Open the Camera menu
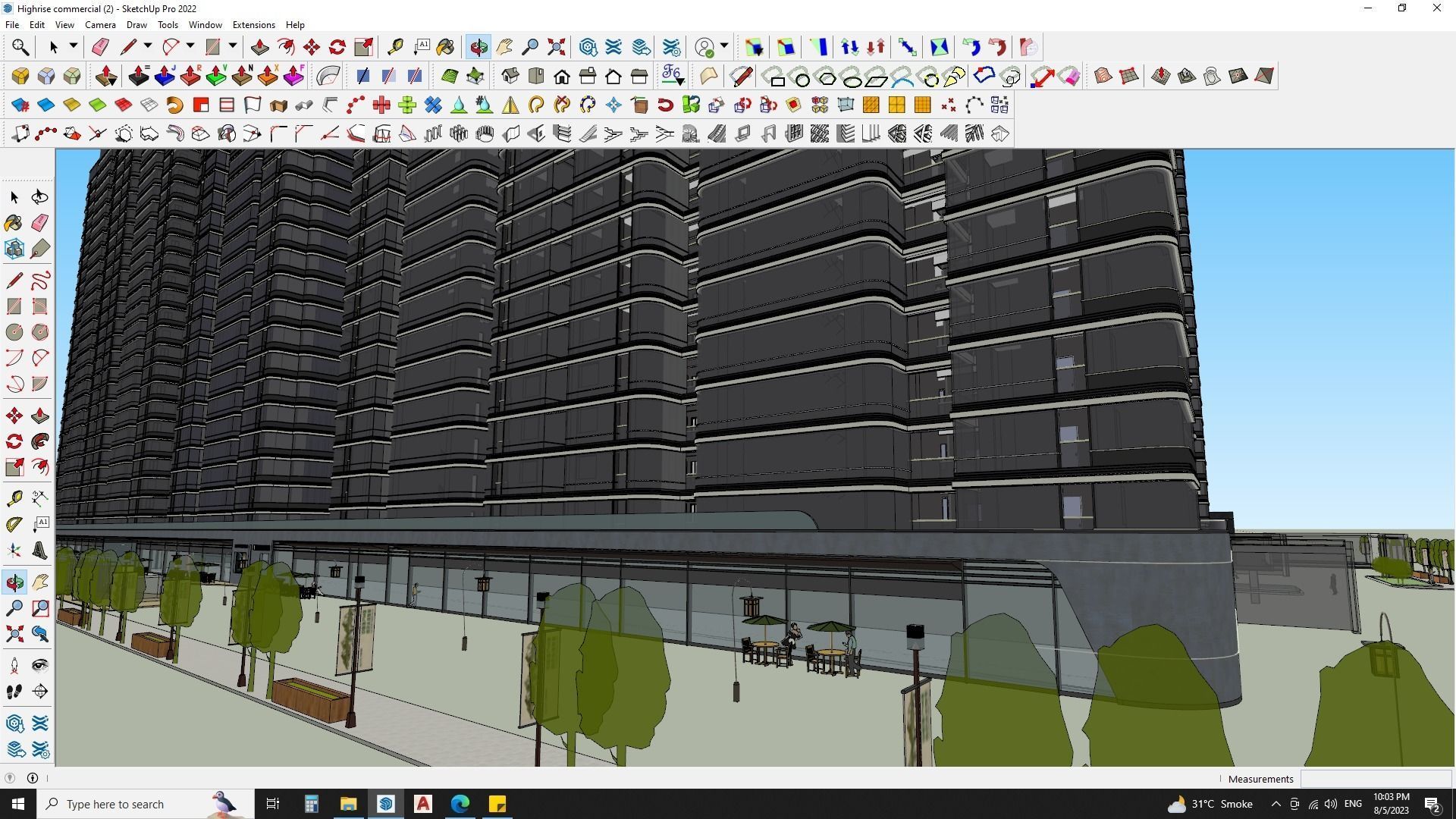Screen dimensions: 1456x819 (x=100, y=25)
